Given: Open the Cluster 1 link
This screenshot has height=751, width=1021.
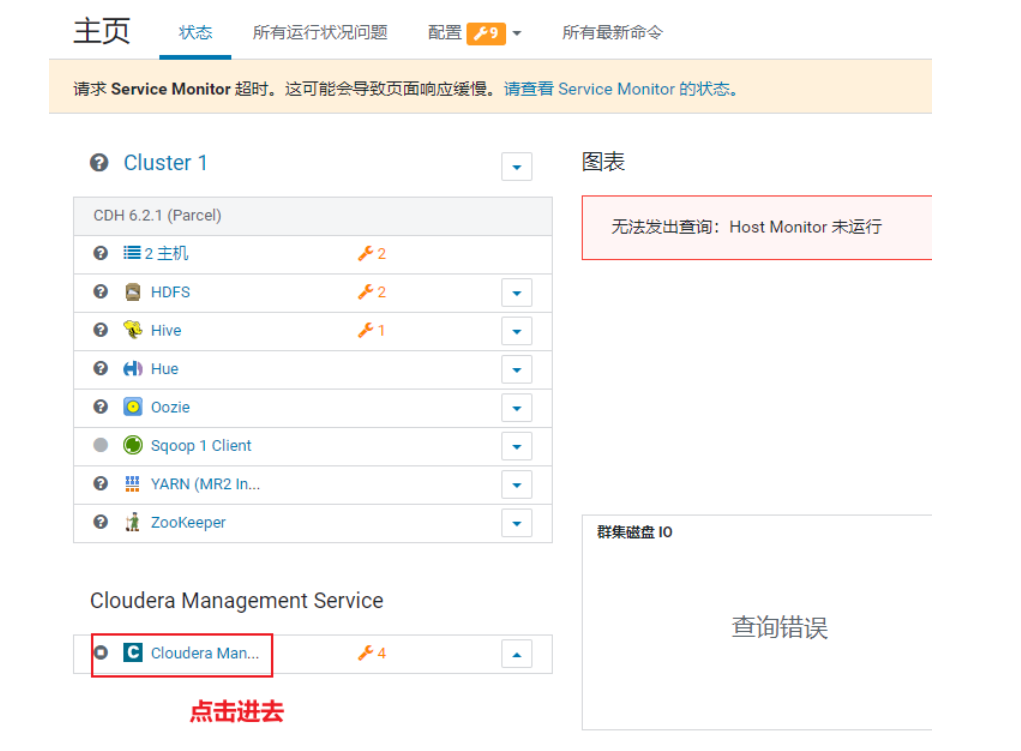Looking at the screenshot, I should click(165, 162).
